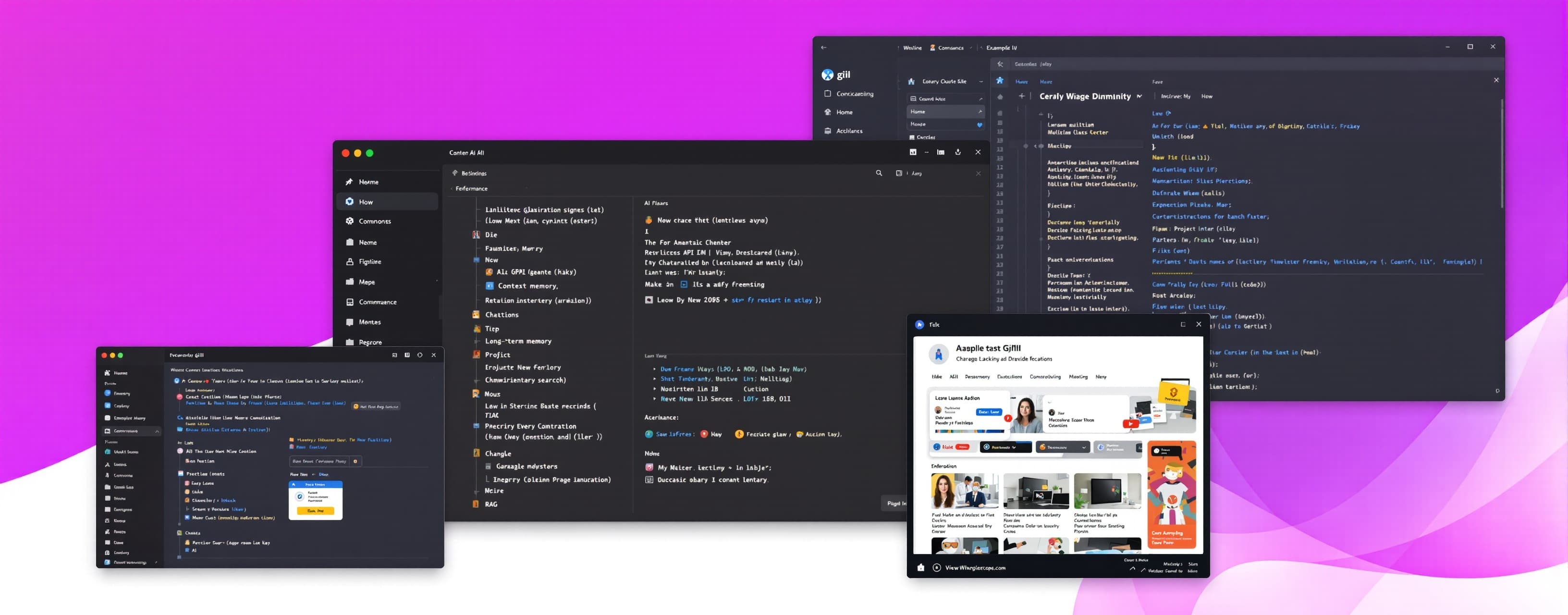Go back using the chevron beside Feformance
Viewport: 1568px width, 615px height.
[451, 189]
